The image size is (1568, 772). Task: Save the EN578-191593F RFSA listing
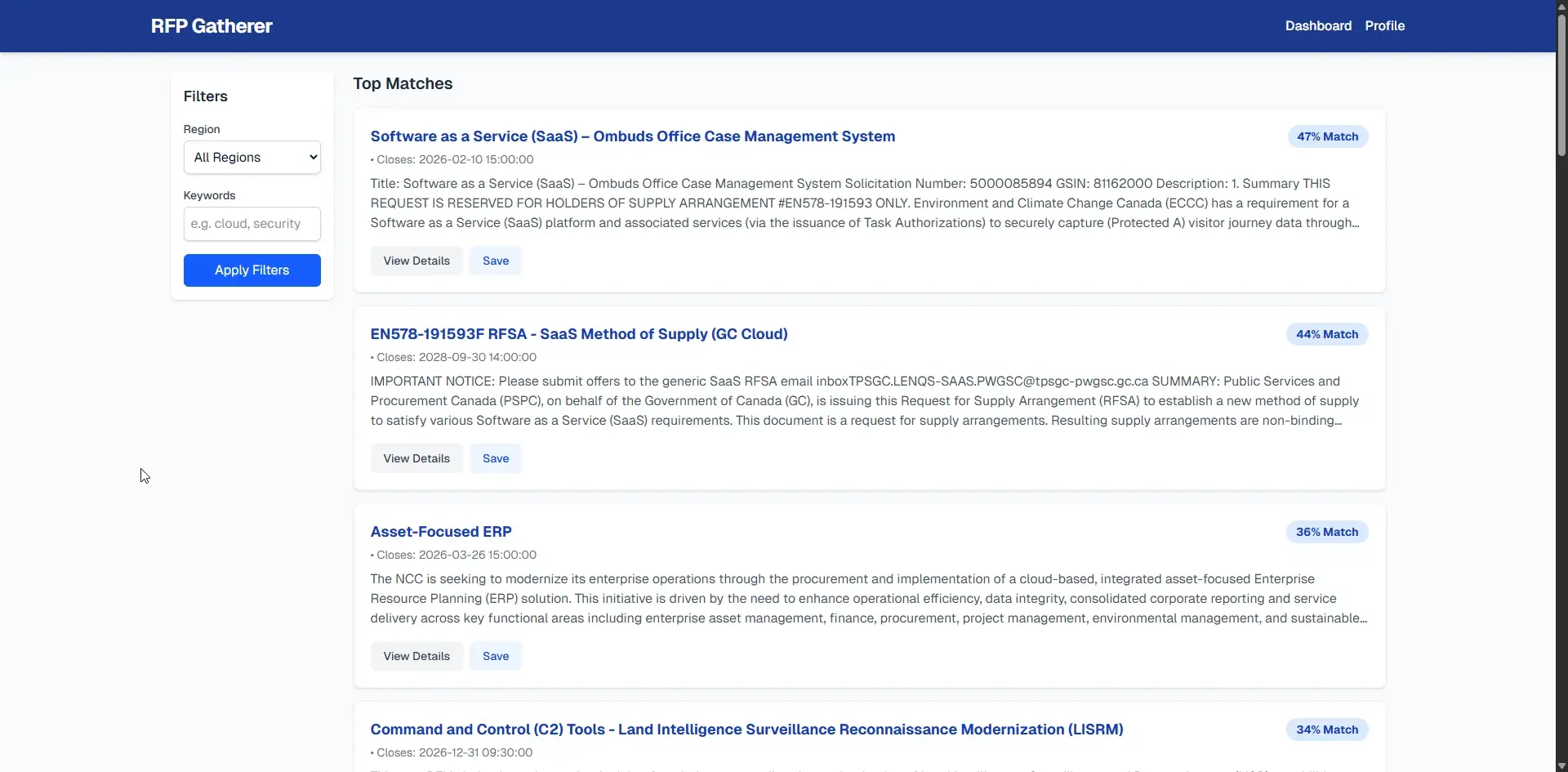[x=495, y=459]
